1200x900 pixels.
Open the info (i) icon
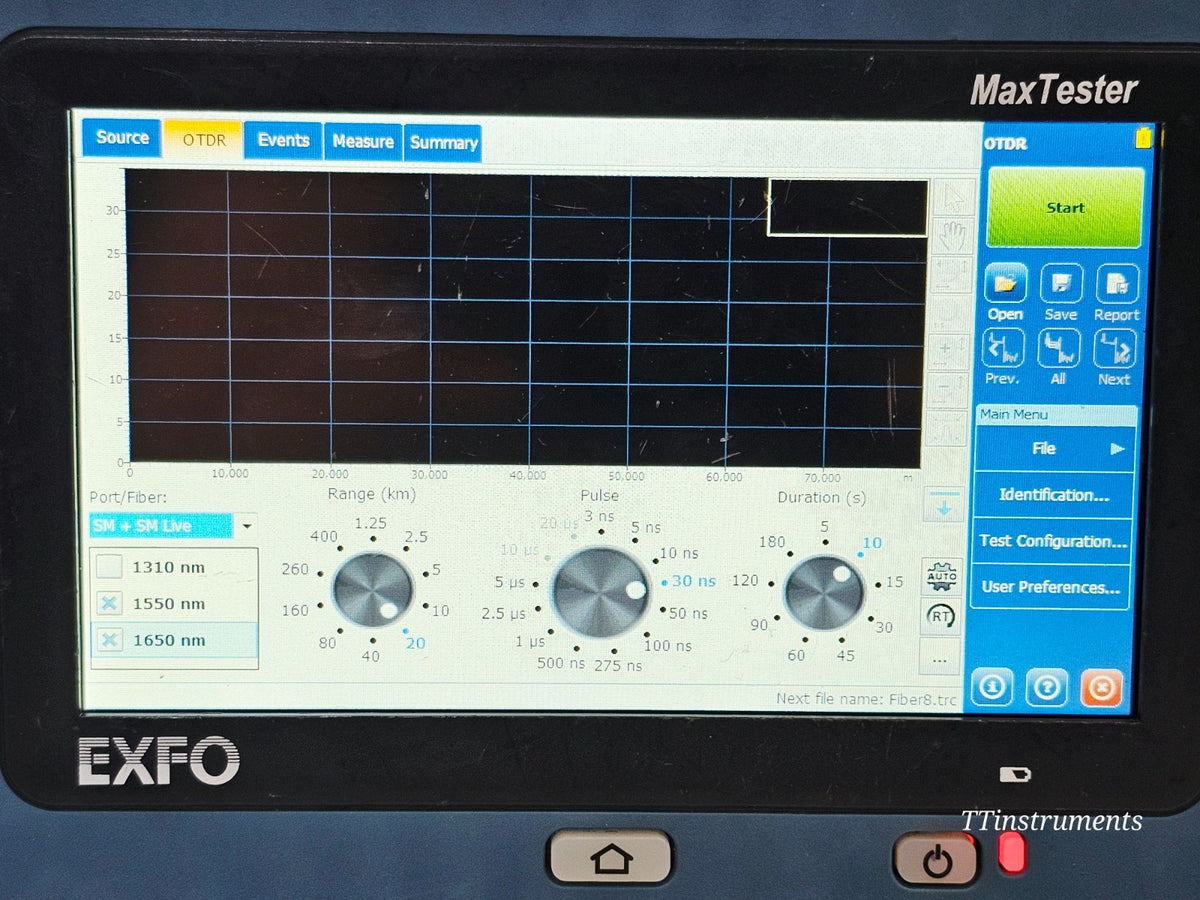coord(992,688)
